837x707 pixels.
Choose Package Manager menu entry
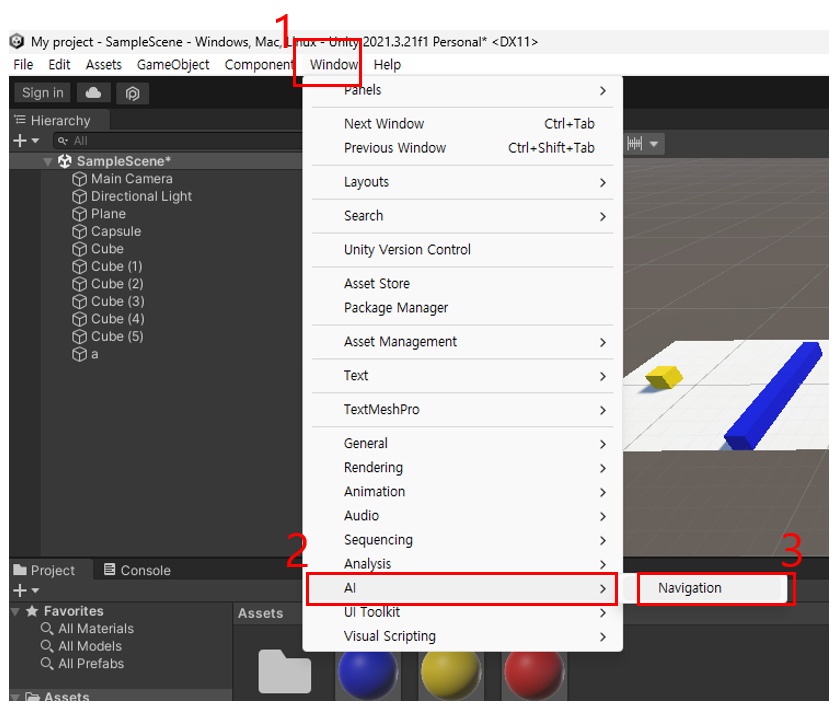click(462, 308)
